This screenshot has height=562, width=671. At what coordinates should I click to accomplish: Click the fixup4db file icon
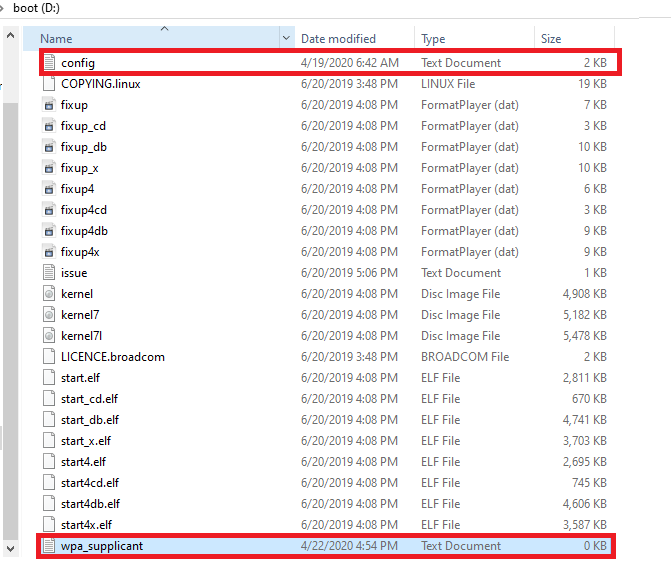pyautogui.click(x=49, y=230)
